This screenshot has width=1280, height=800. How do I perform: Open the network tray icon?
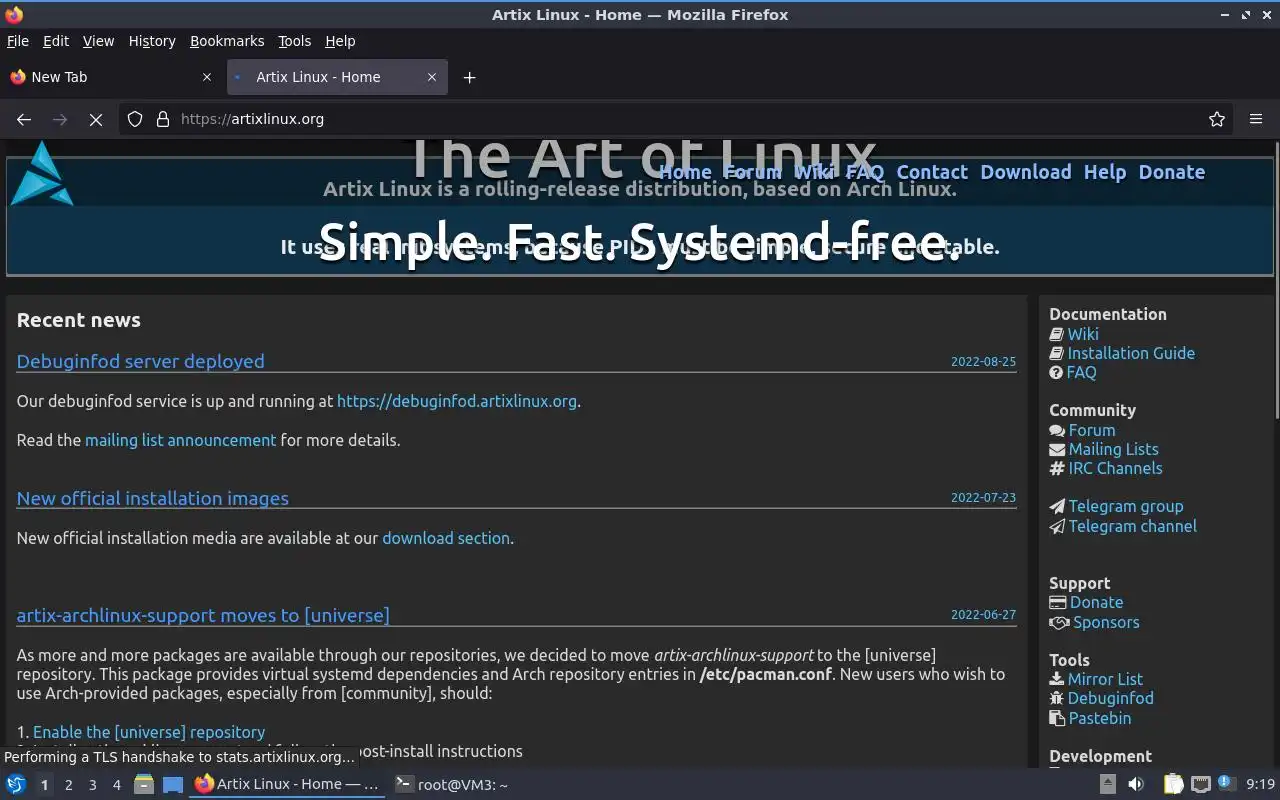coord(1201,785)
